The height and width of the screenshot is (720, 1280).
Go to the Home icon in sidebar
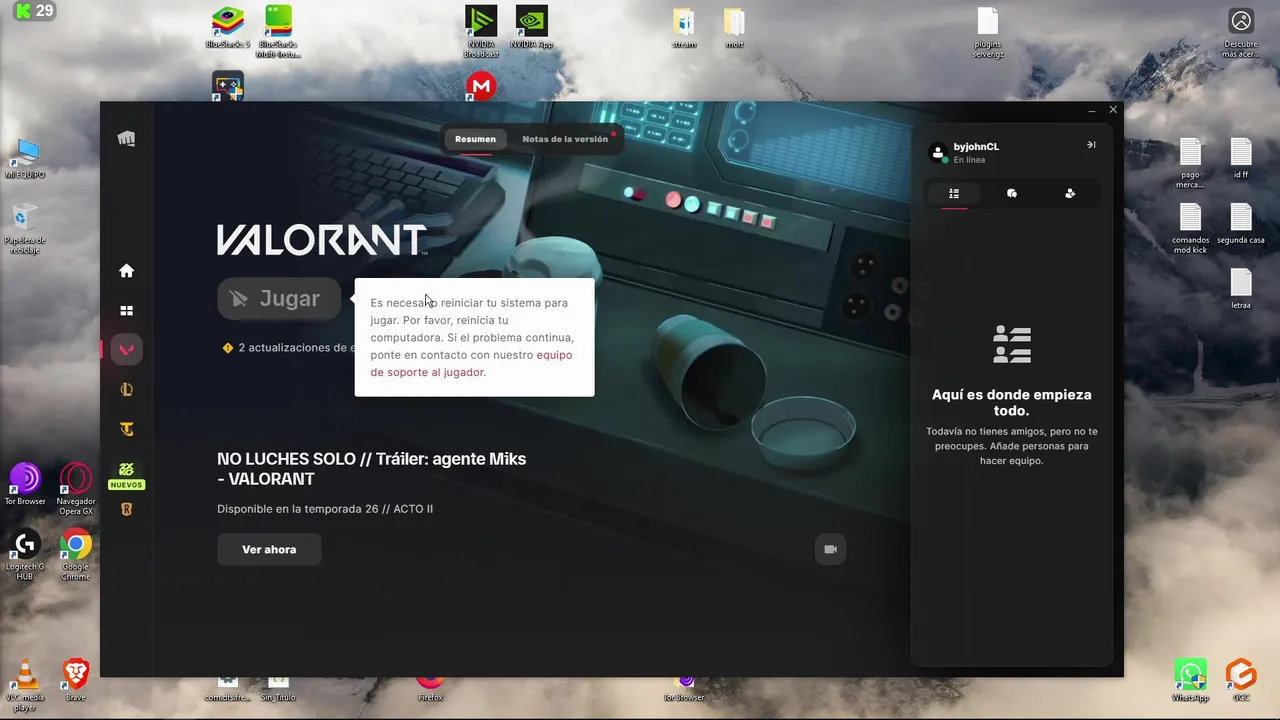click(x=126, y=271)
